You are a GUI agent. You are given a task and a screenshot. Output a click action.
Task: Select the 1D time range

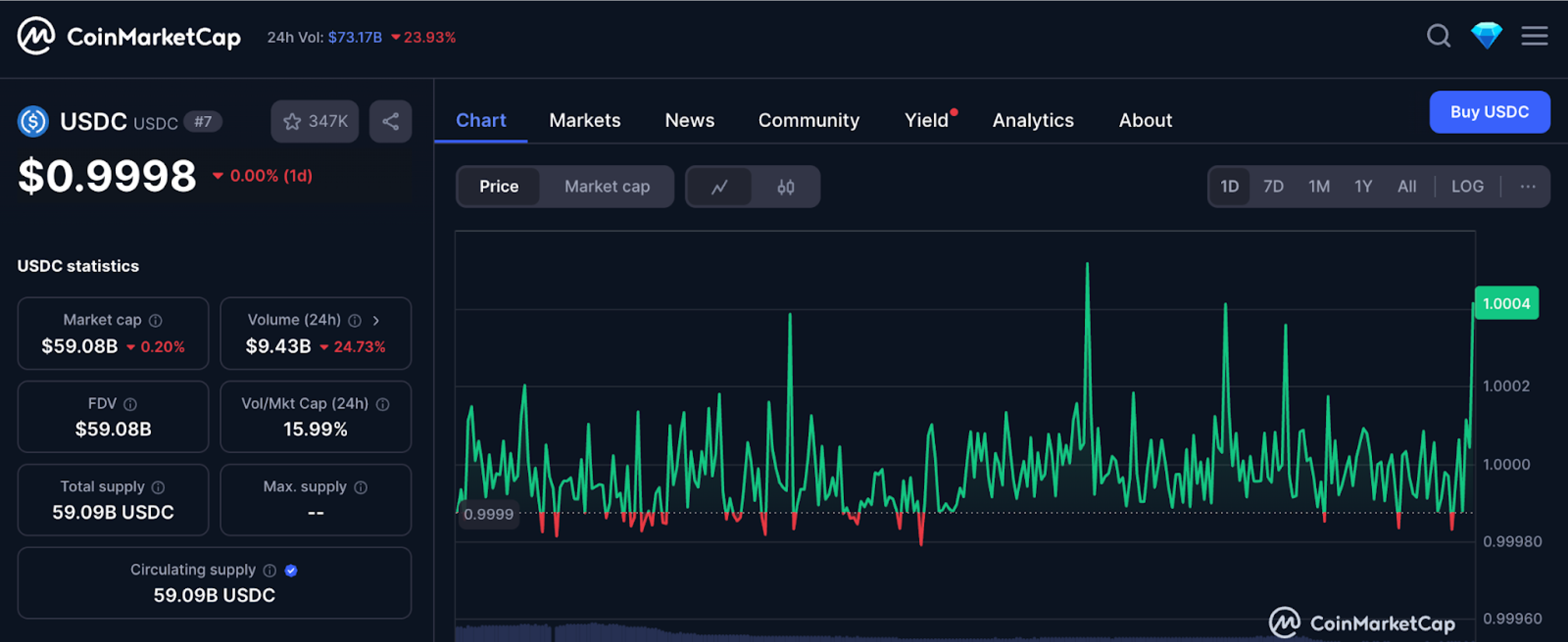[x=1230, y=186]
